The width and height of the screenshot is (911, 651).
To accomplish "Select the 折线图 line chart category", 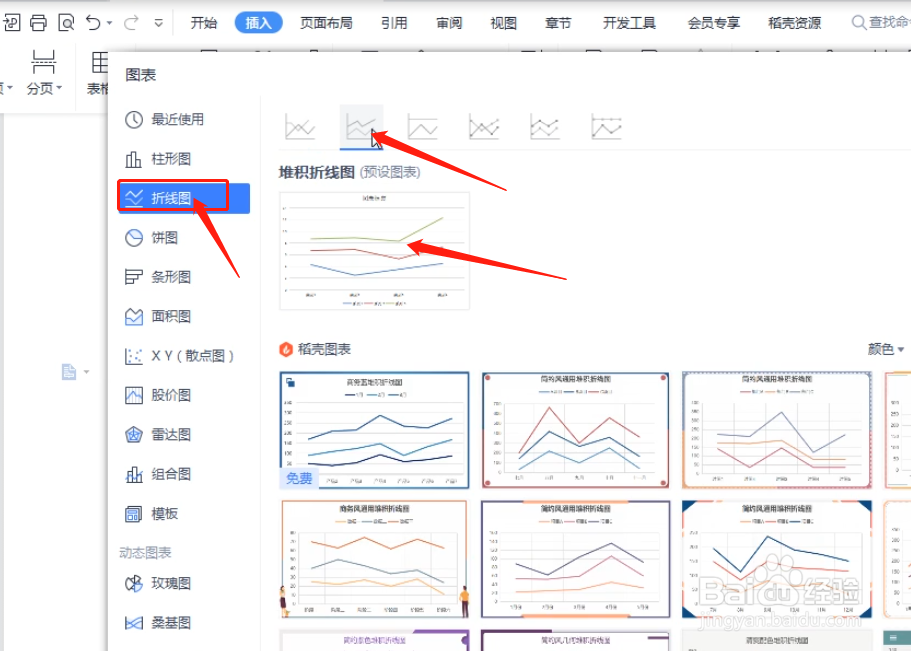I will (184, 198).
